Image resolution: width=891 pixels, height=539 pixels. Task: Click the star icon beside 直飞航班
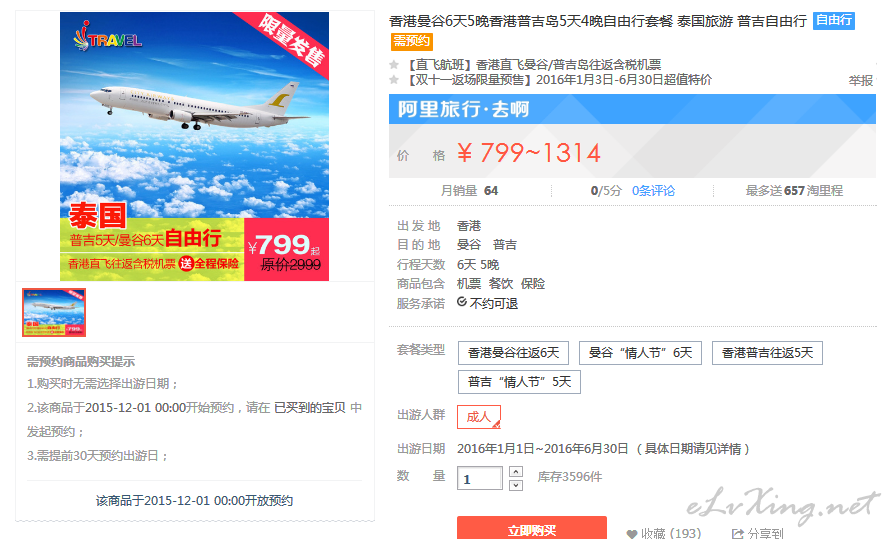pos(394,65)
